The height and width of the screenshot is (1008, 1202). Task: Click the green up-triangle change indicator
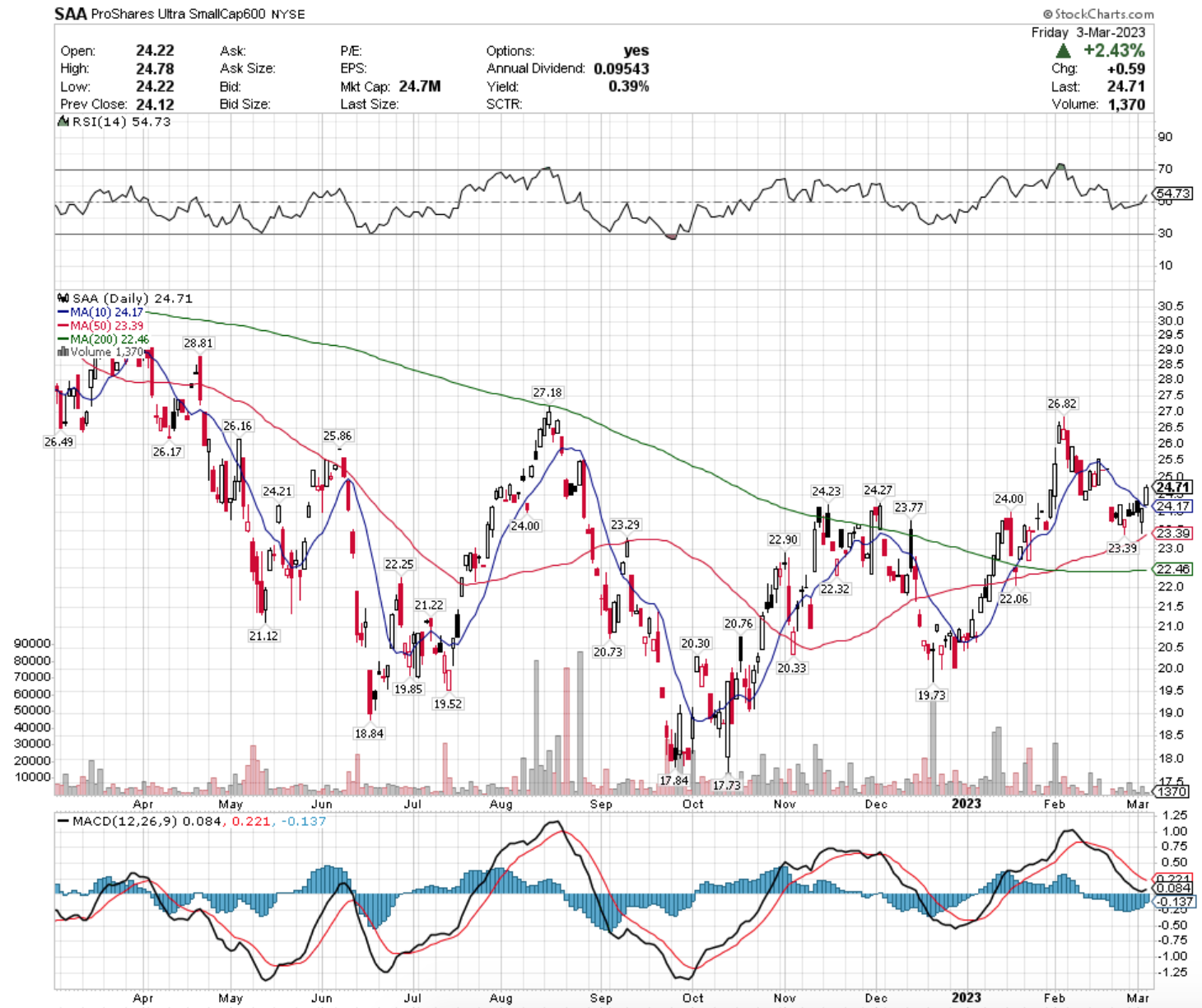tap(1063, 51)
